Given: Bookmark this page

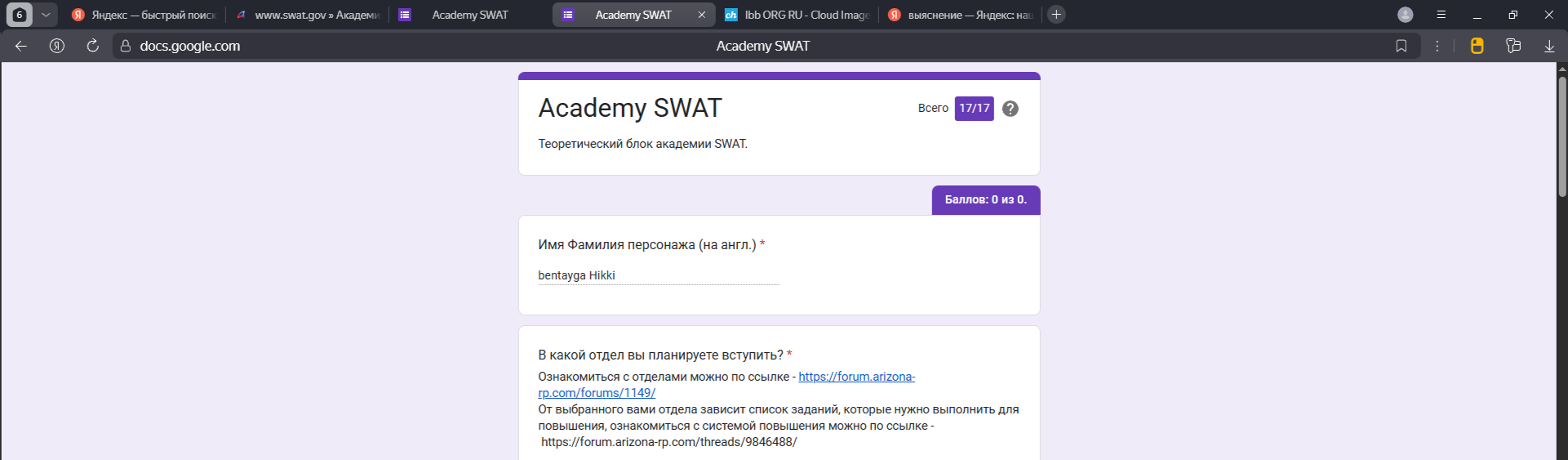Looking at the screenshot, I should [x=1401, y=46].
